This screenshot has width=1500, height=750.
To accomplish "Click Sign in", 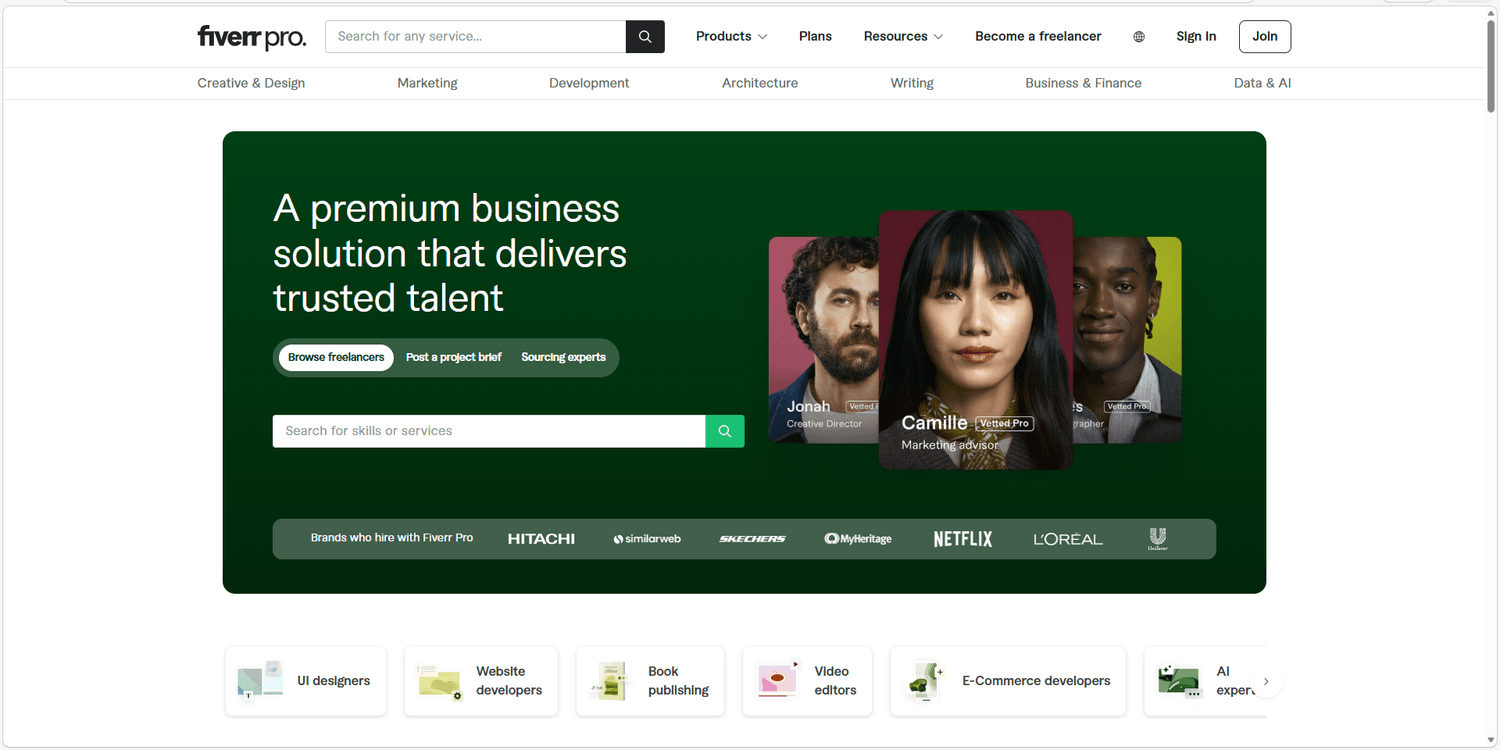I will (x=1196, y=37).
